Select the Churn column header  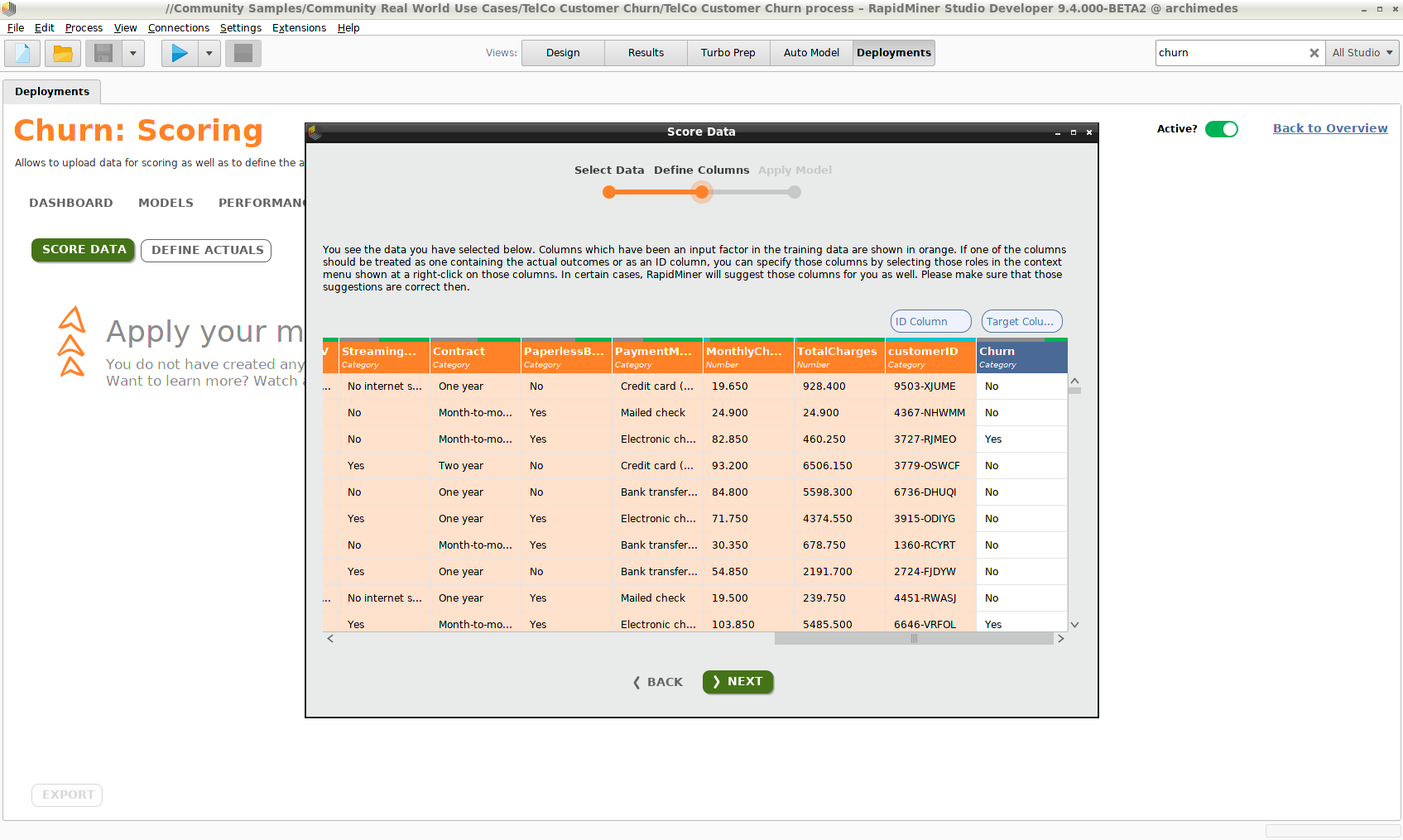[1021, 357]
